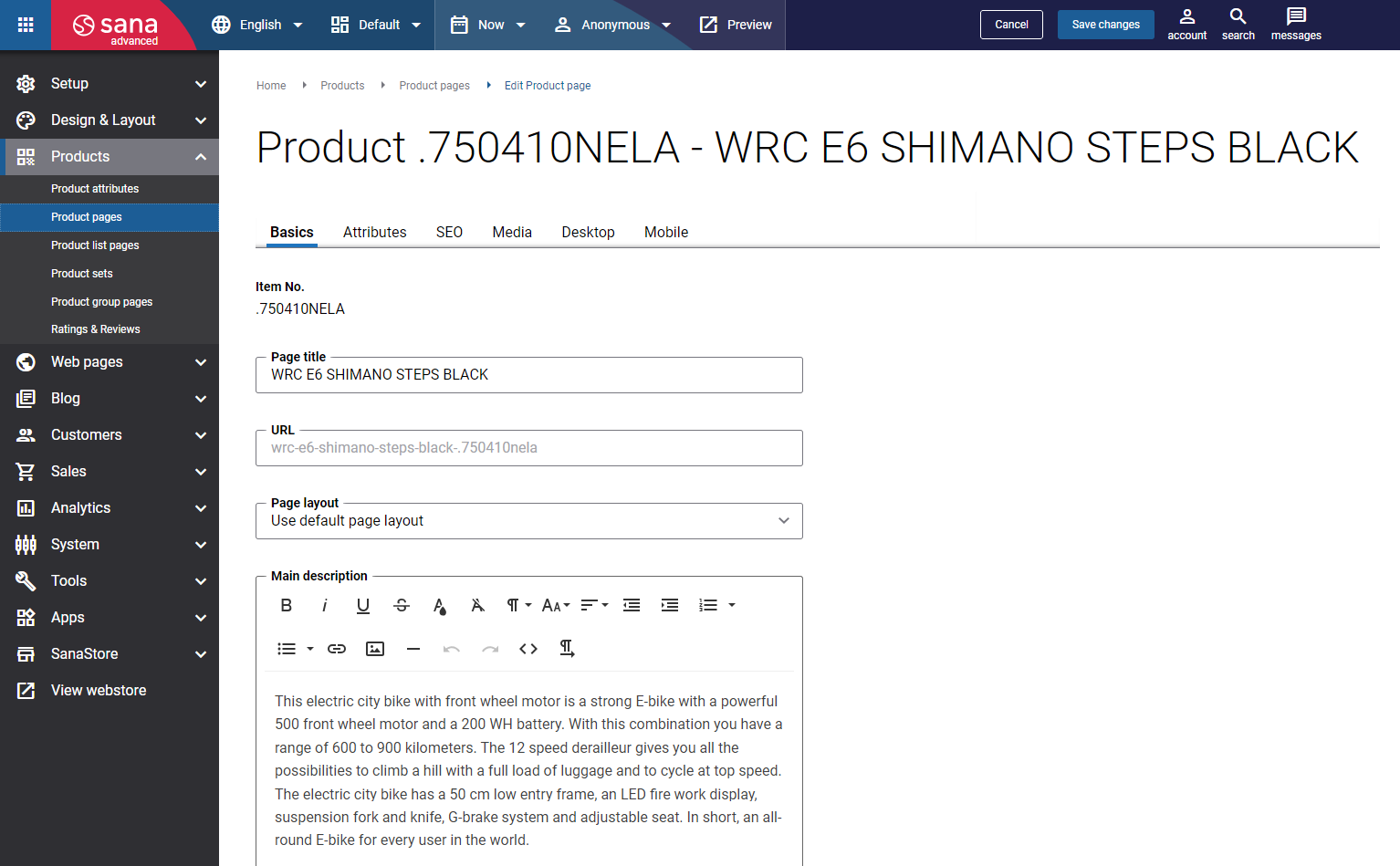Click the Save changes button
Screen dimensions: 1400x866
pos(1105,25)
